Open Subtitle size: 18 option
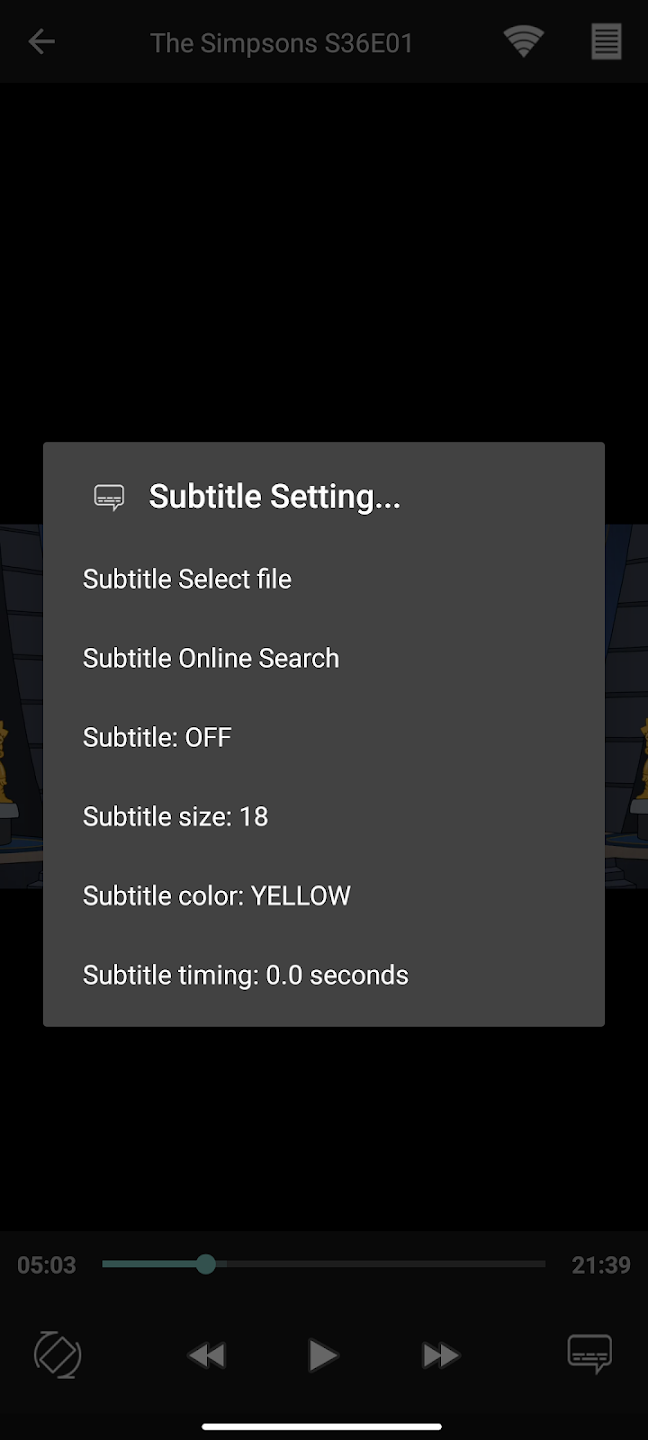 (x=324, y=817)
